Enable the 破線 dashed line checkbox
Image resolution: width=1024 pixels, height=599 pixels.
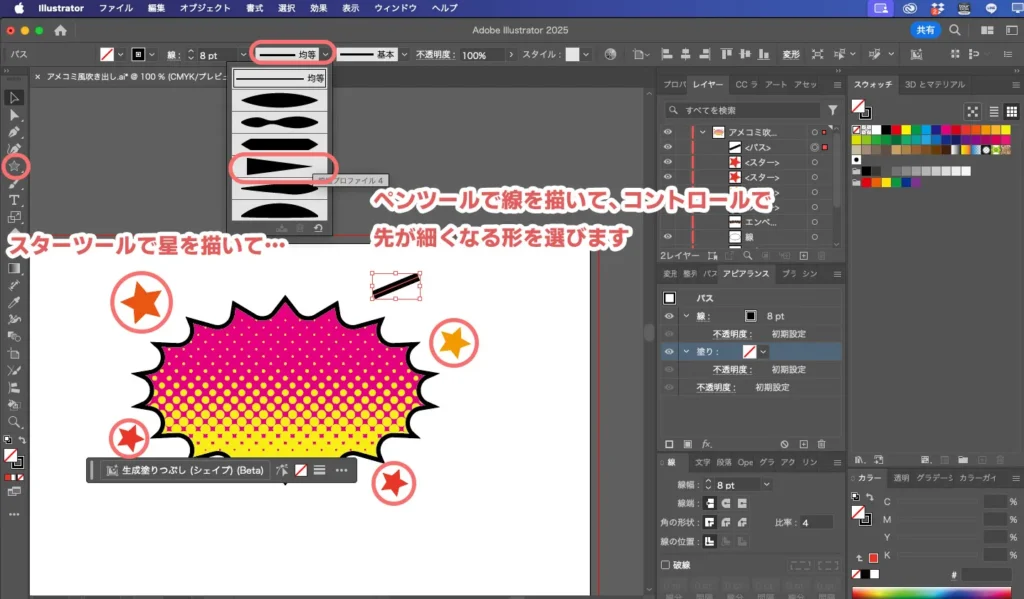pos(667,565)
